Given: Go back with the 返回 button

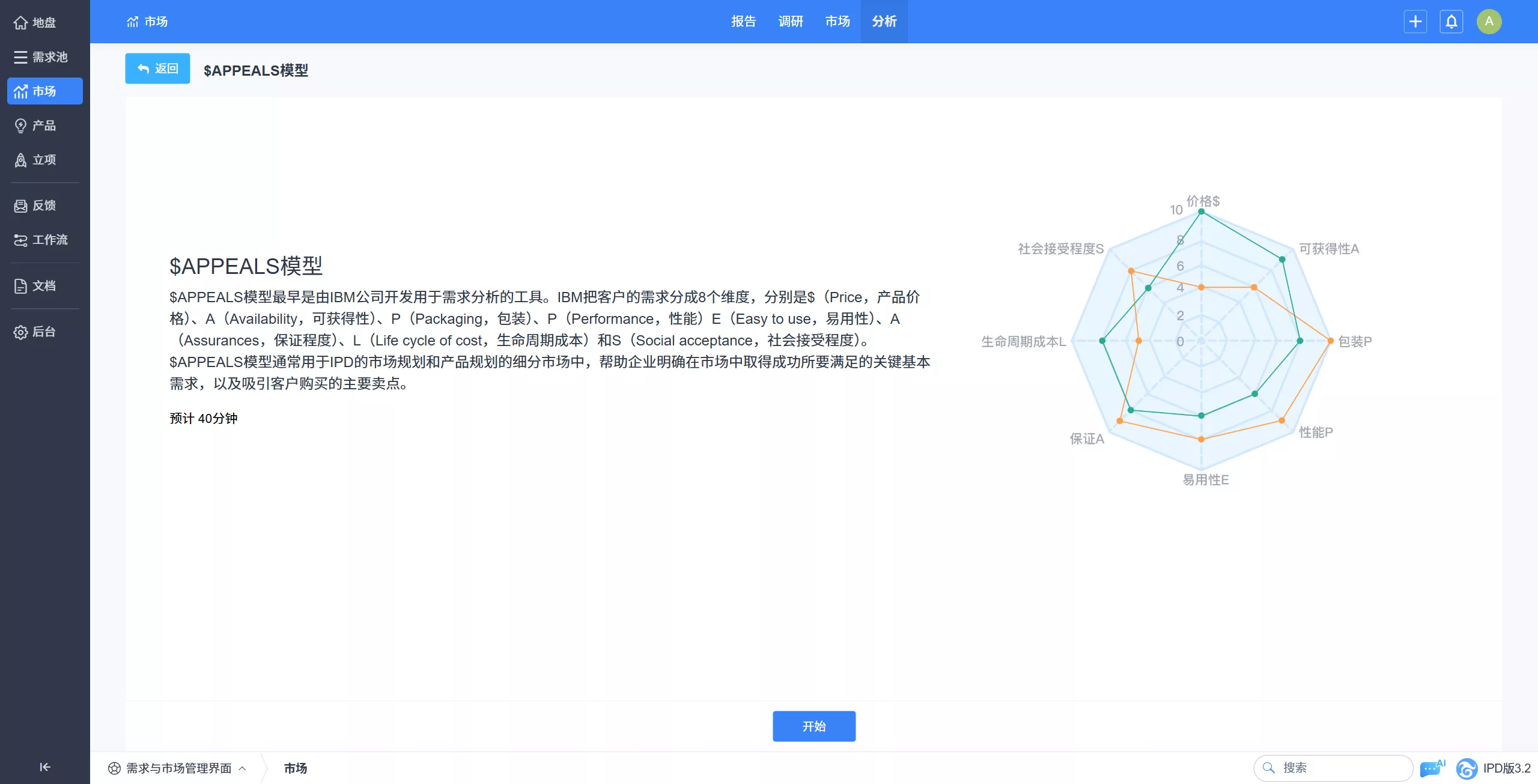Looking at the screenshot, I should pos(157,68).
